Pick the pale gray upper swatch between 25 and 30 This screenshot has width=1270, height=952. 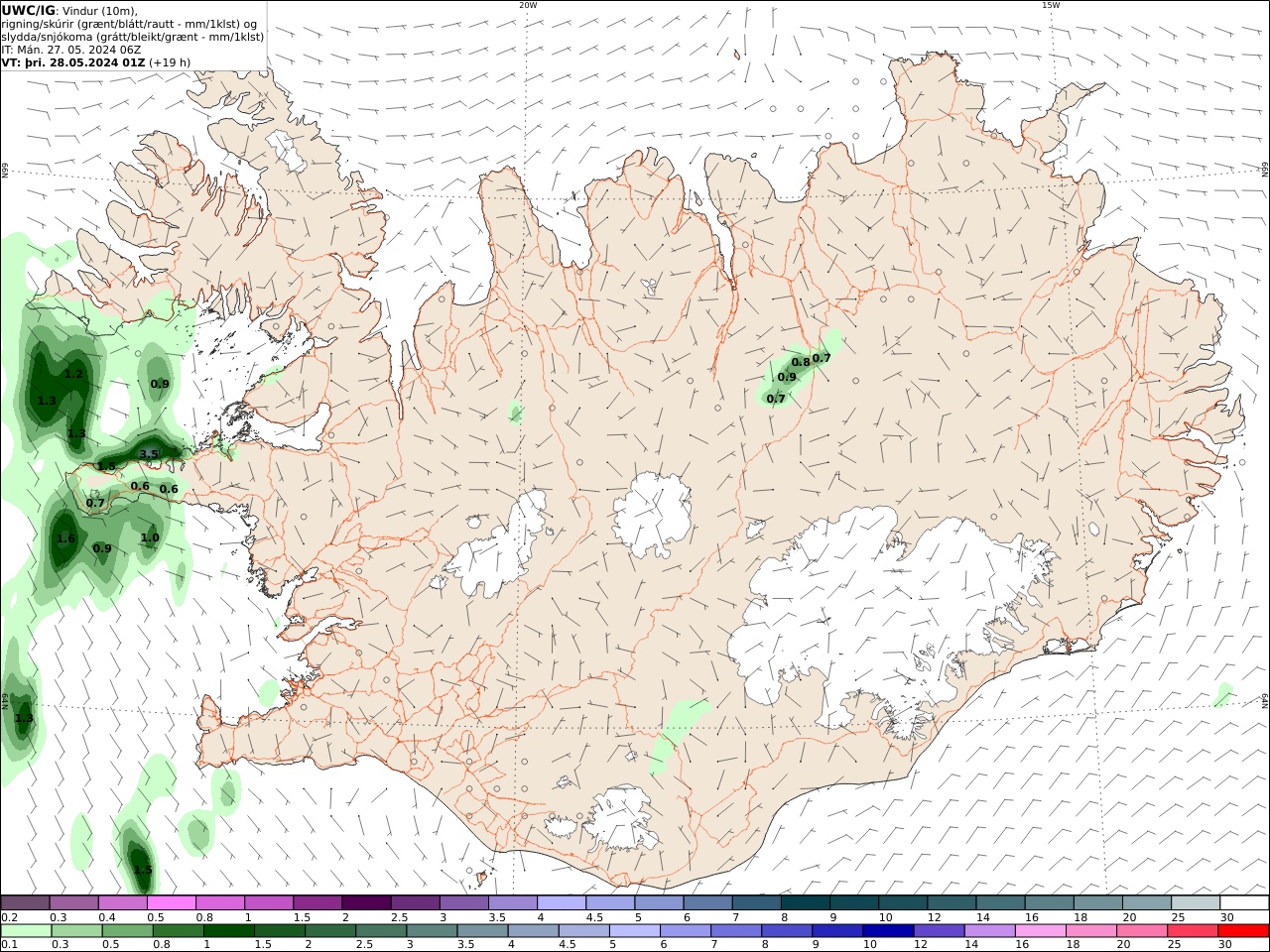click(x=1196, y=902)
